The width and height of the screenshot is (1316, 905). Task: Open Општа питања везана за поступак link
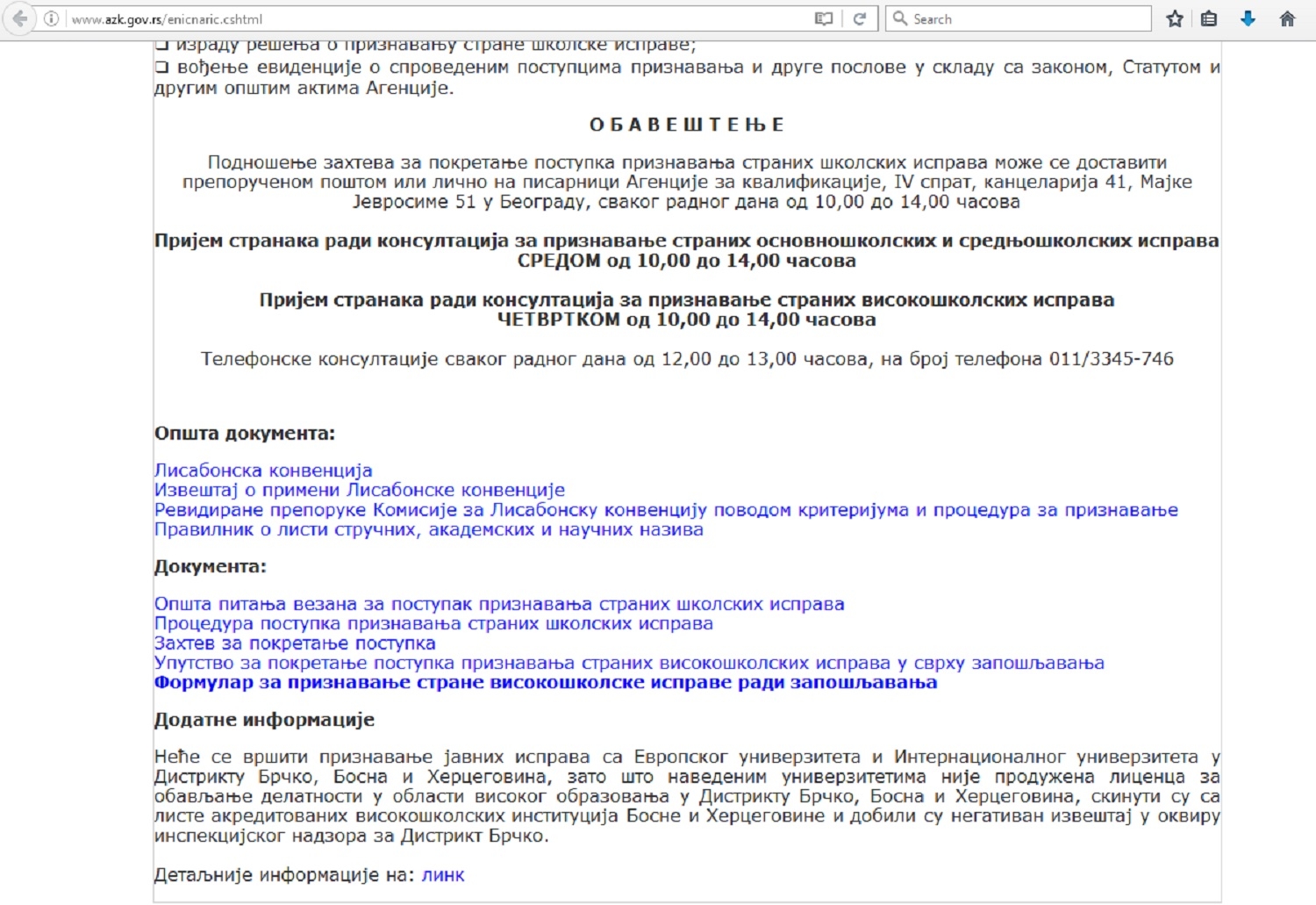tap(499, 605)
